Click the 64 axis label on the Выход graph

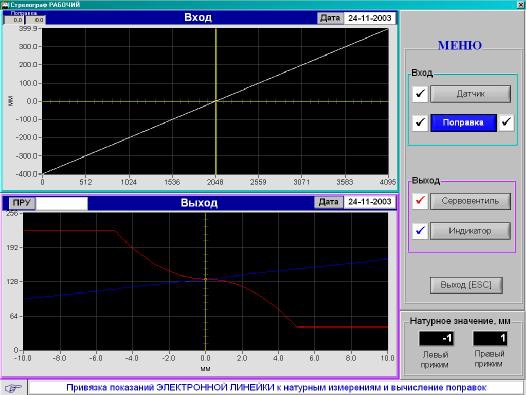(x=14, y=316)
